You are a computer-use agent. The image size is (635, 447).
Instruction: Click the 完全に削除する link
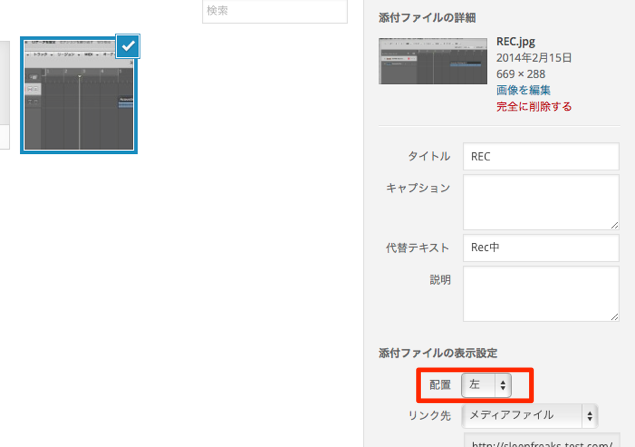(x=534, y=106)
